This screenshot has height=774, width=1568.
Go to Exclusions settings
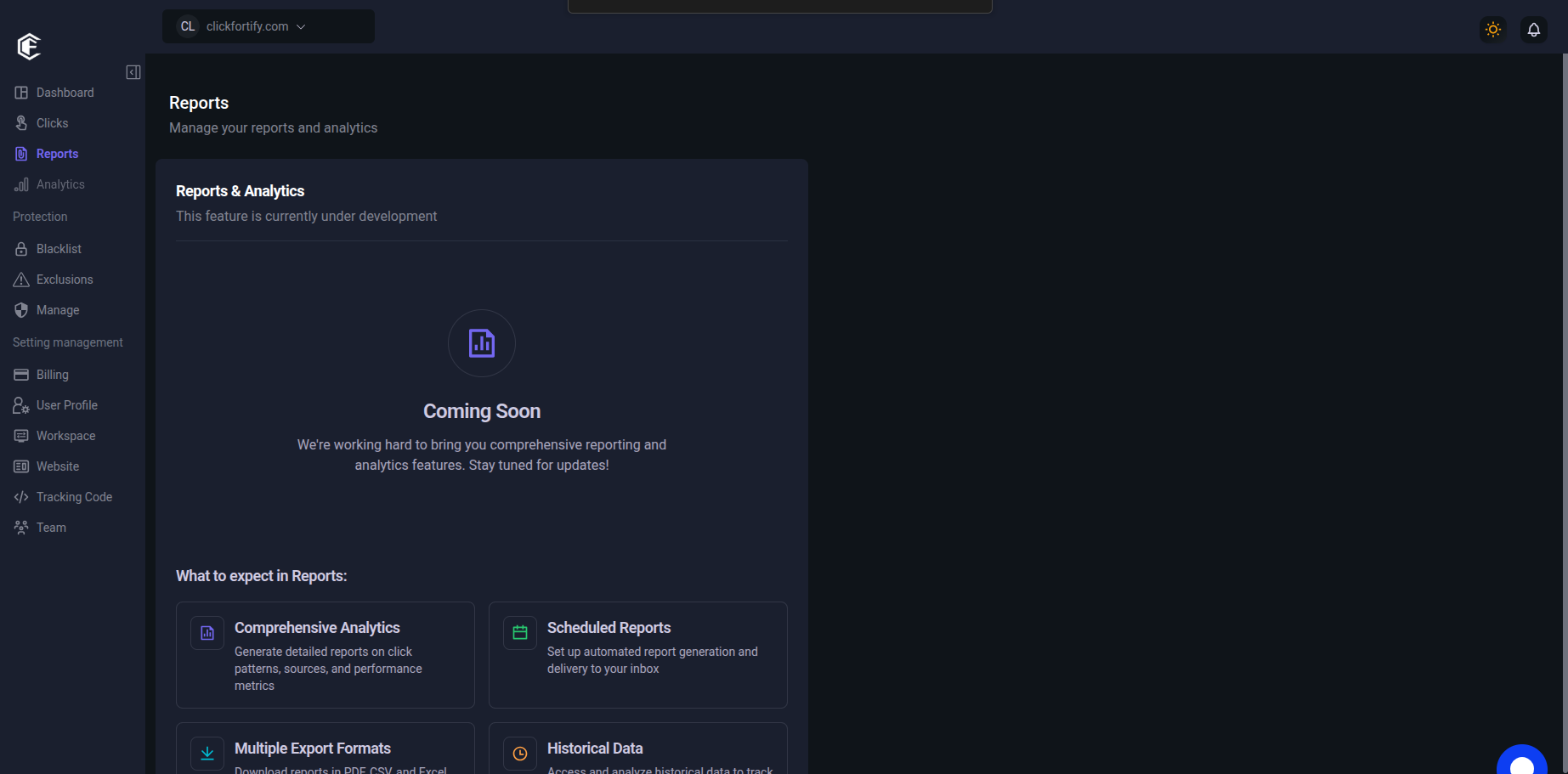65,279
